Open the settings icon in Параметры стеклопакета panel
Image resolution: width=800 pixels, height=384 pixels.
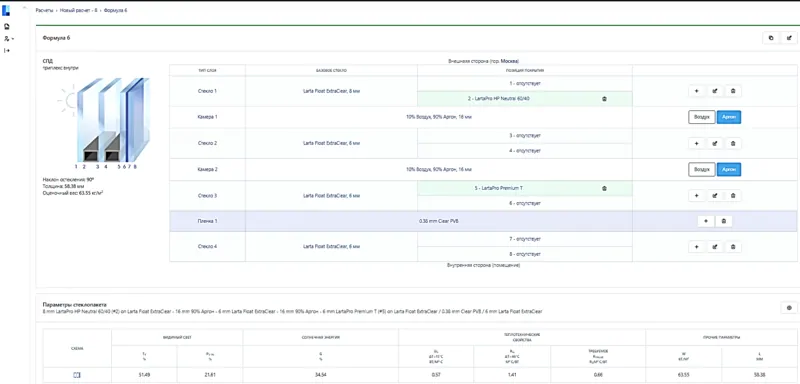tap(789, 308)
